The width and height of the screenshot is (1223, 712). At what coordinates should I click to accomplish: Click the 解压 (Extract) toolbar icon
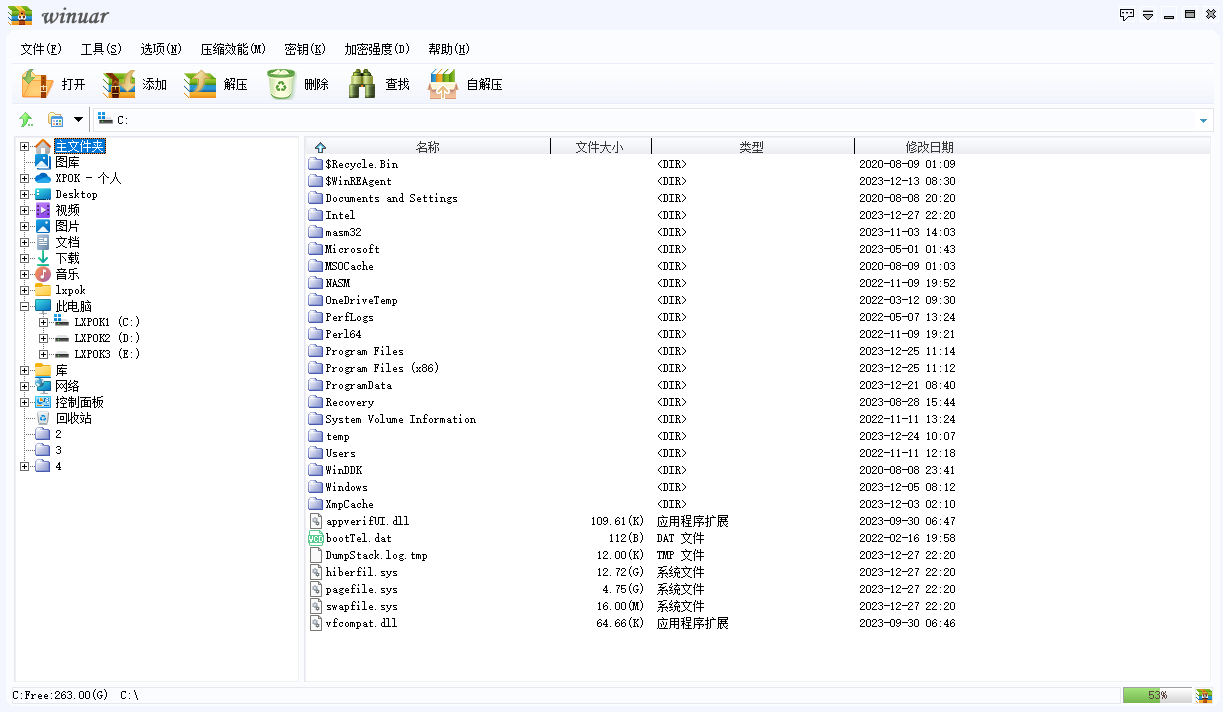200,84
